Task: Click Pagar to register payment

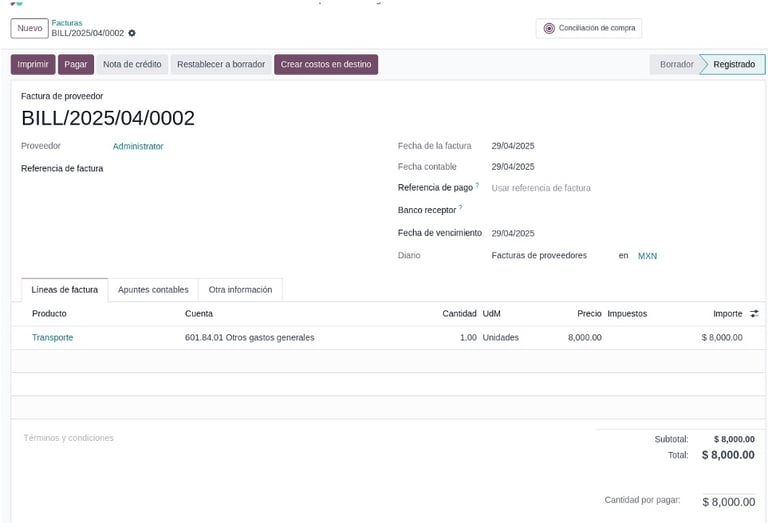Action: click(76, 65)
